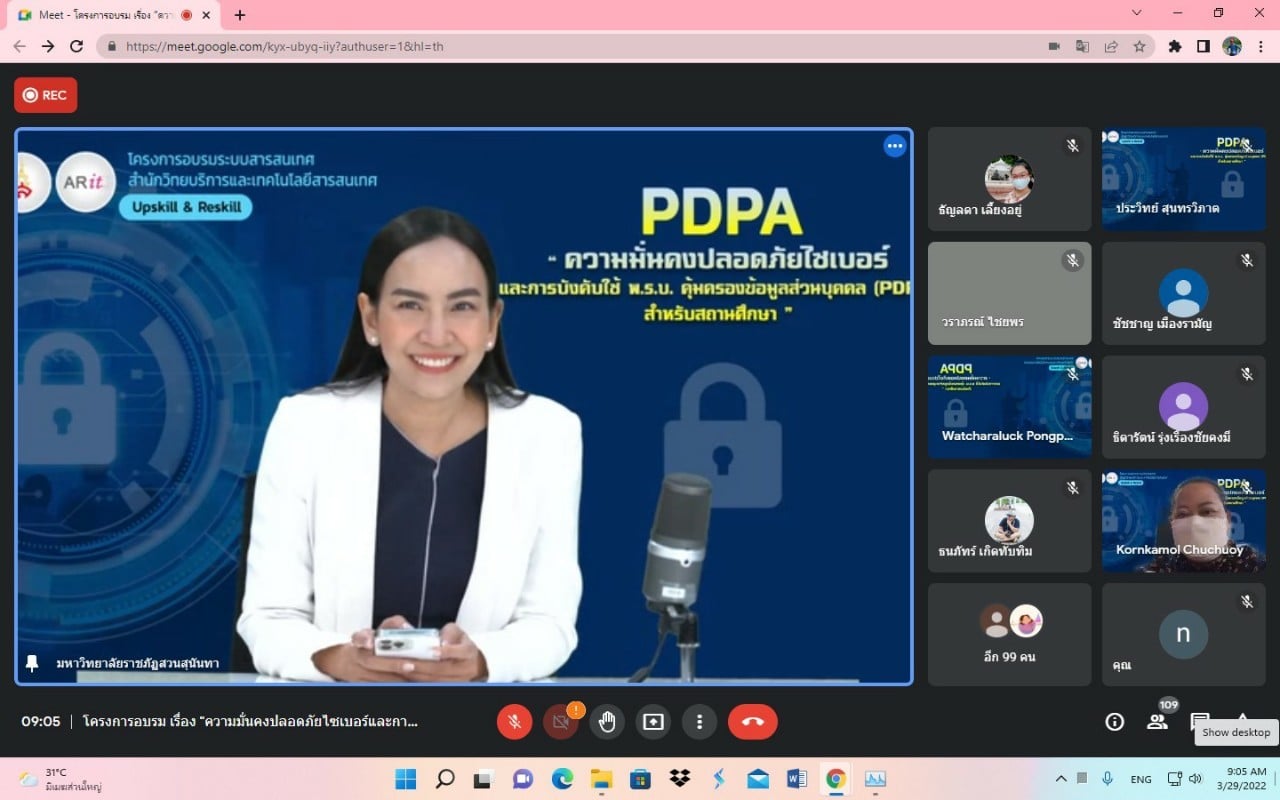1280x800 pixels.
Task: Open Chrome extensions puzzle icon
Action: point(1175,46)
